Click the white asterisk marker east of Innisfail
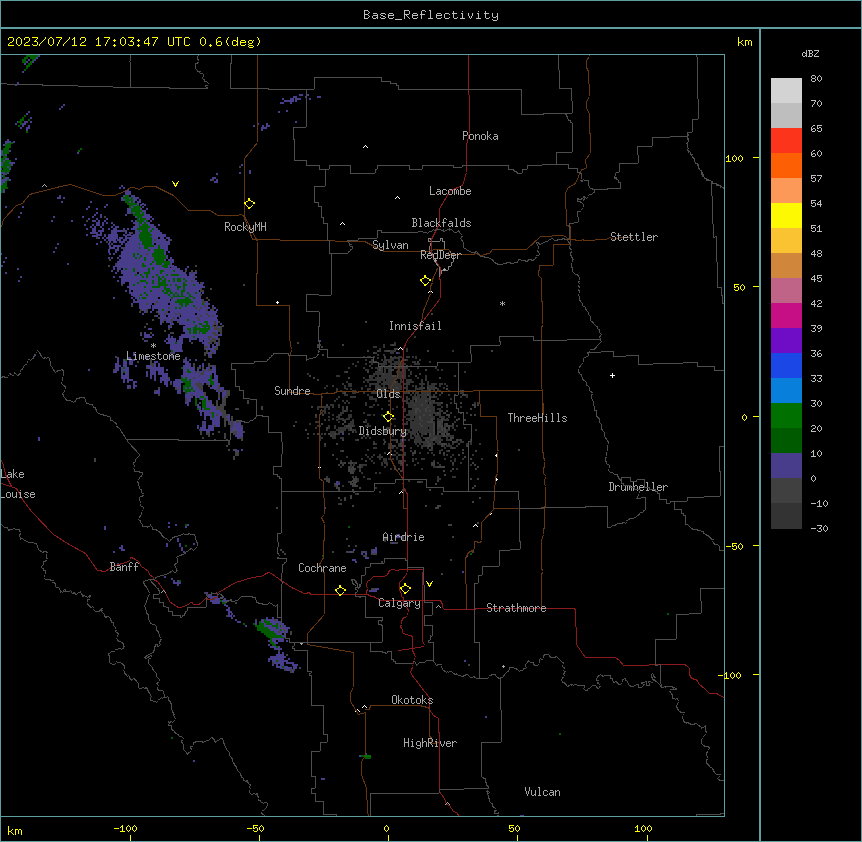This screenshot has width=862, height=842. 502,303
